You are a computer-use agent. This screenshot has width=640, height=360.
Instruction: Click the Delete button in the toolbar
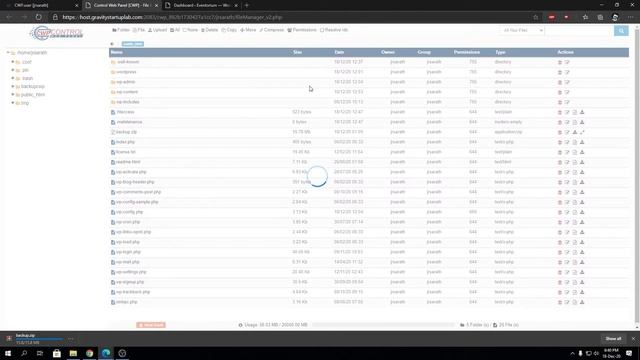[x=209, y=30]
